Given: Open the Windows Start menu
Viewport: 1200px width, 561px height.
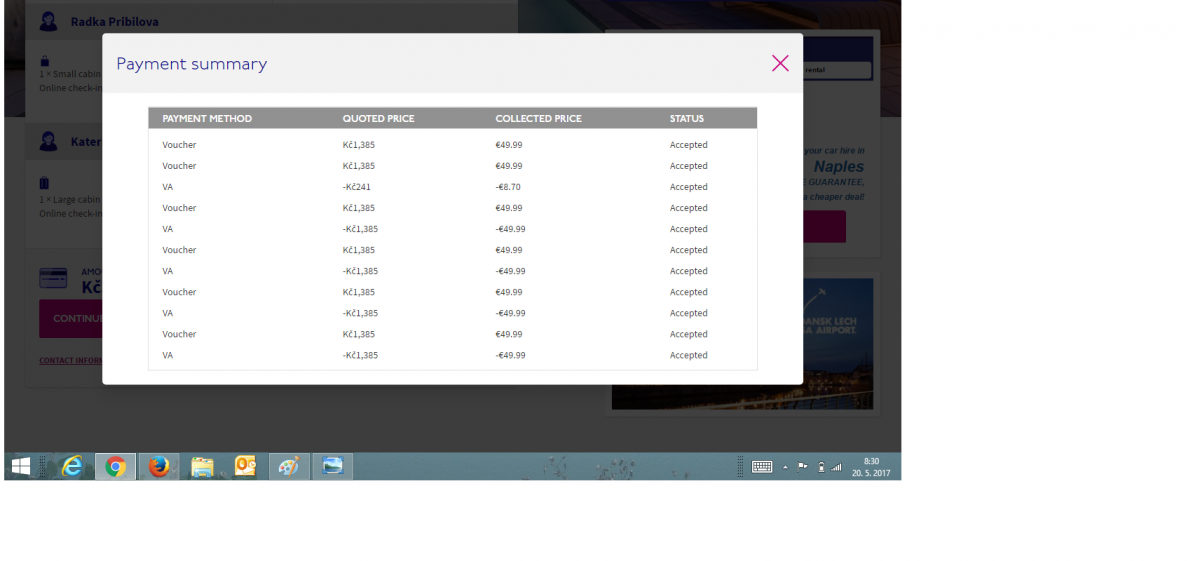Looking at the screenshot, I should [21, 466].
